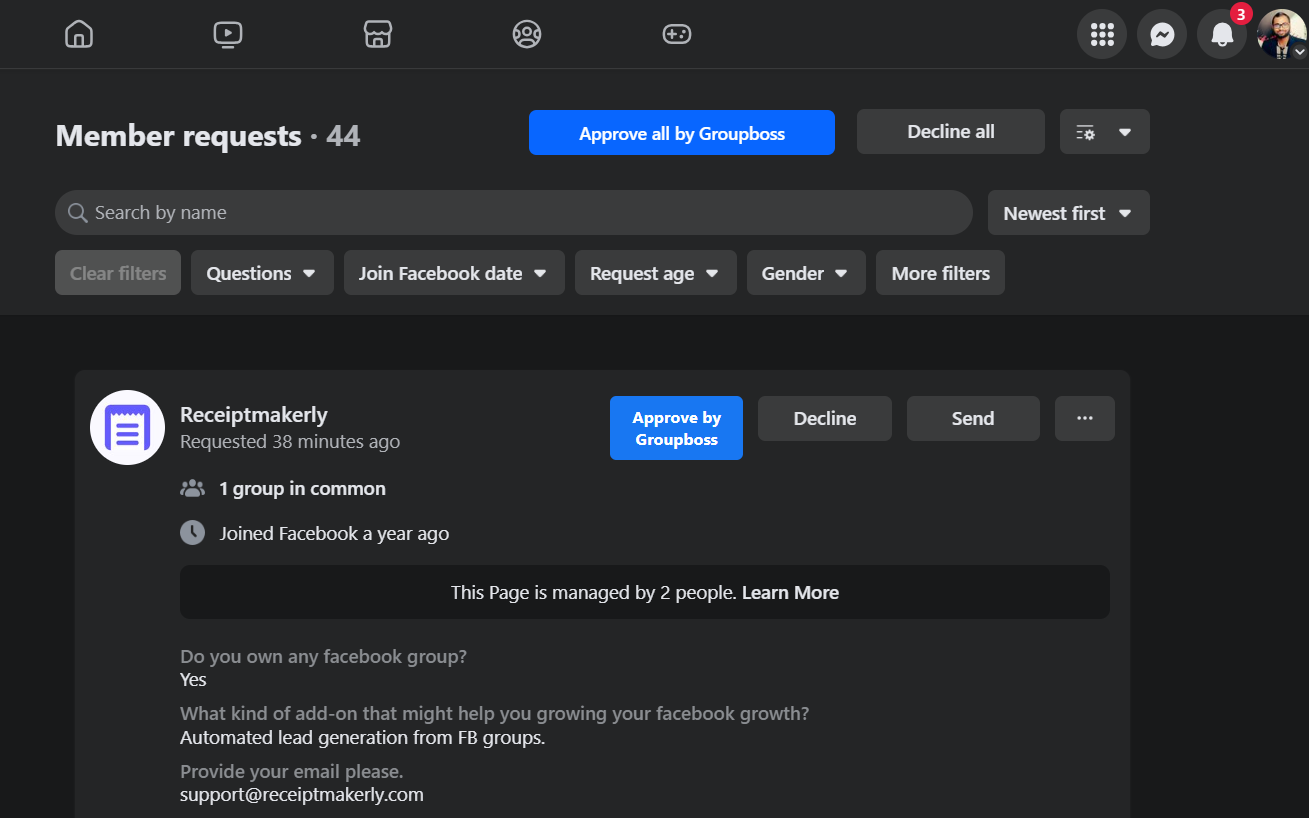
Task: Click the groups-in-common people icon
Action: tap(192, 489)
